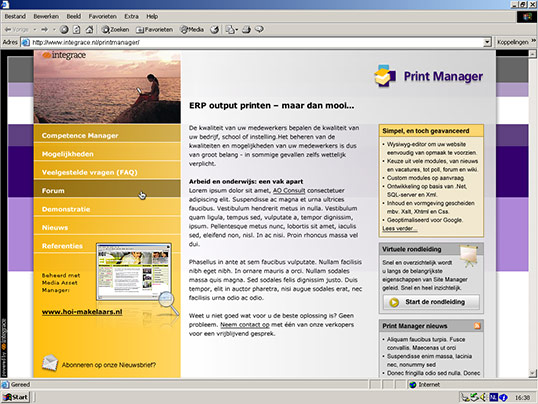
Task: Click the Gereed status bar text
Action: tap(20, 384)
